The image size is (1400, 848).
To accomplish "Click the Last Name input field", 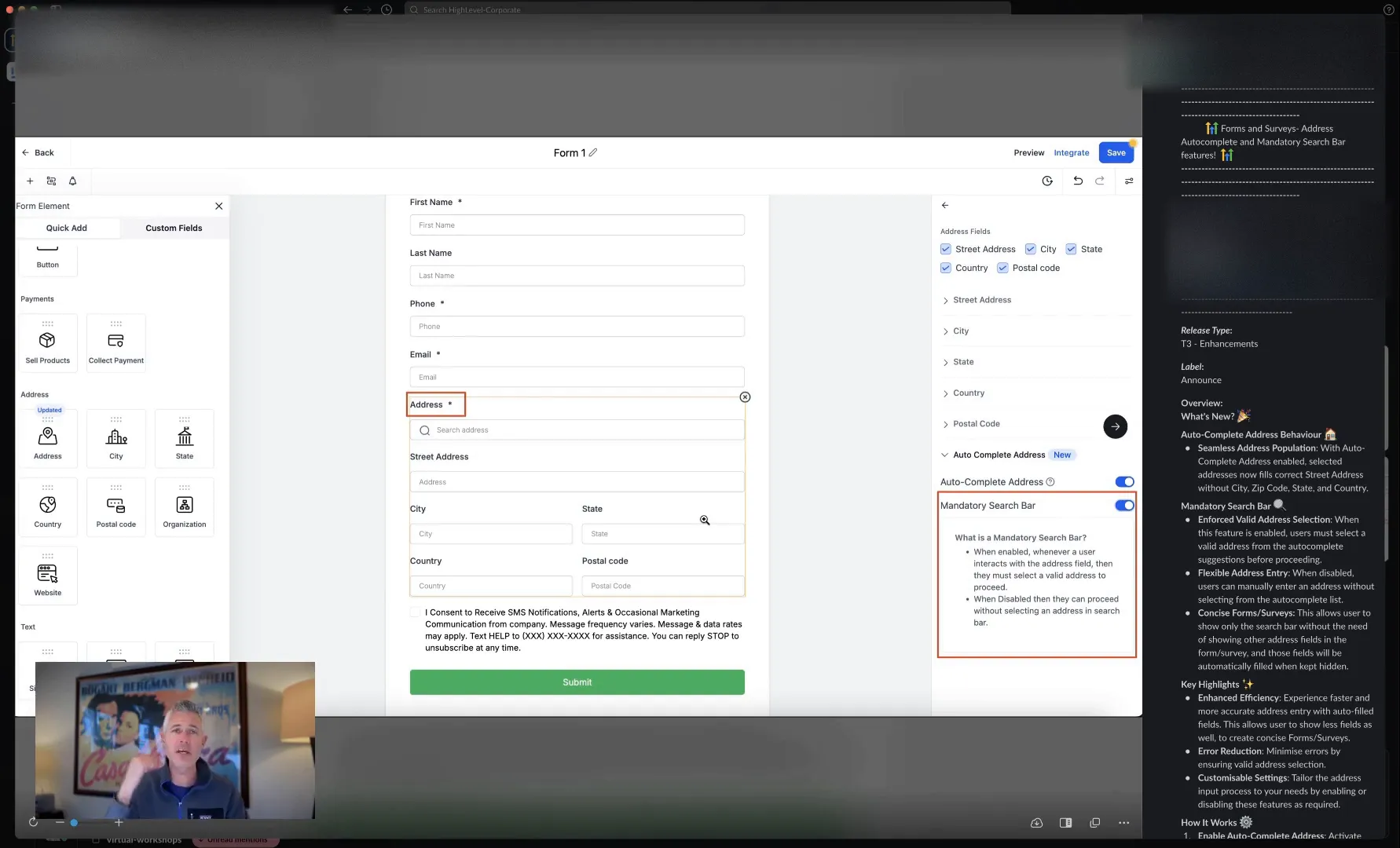I will click(x=577, y=276).
